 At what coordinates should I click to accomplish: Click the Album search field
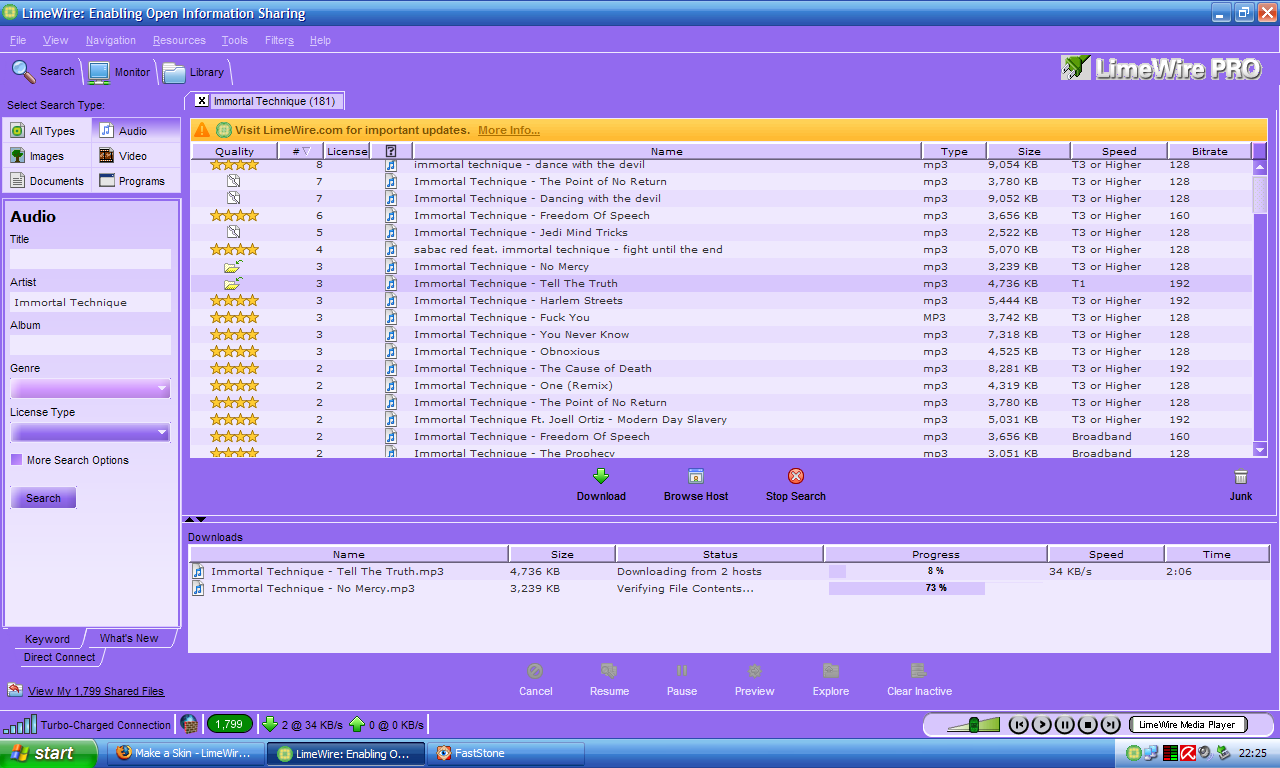tap(90, 345)
